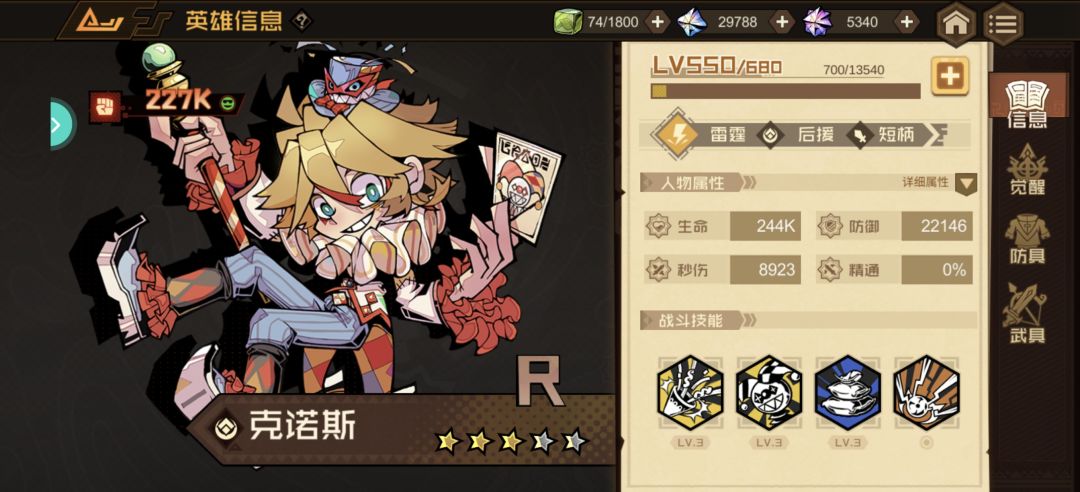Click the green smiley mood icon
This screenshot has width=1080, height=492.
click(227, 104)
